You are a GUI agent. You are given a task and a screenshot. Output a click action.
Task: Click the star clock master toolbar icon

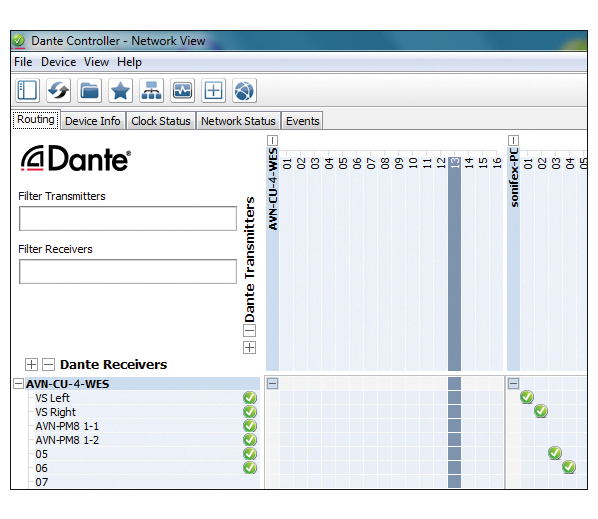pos(121,91)
